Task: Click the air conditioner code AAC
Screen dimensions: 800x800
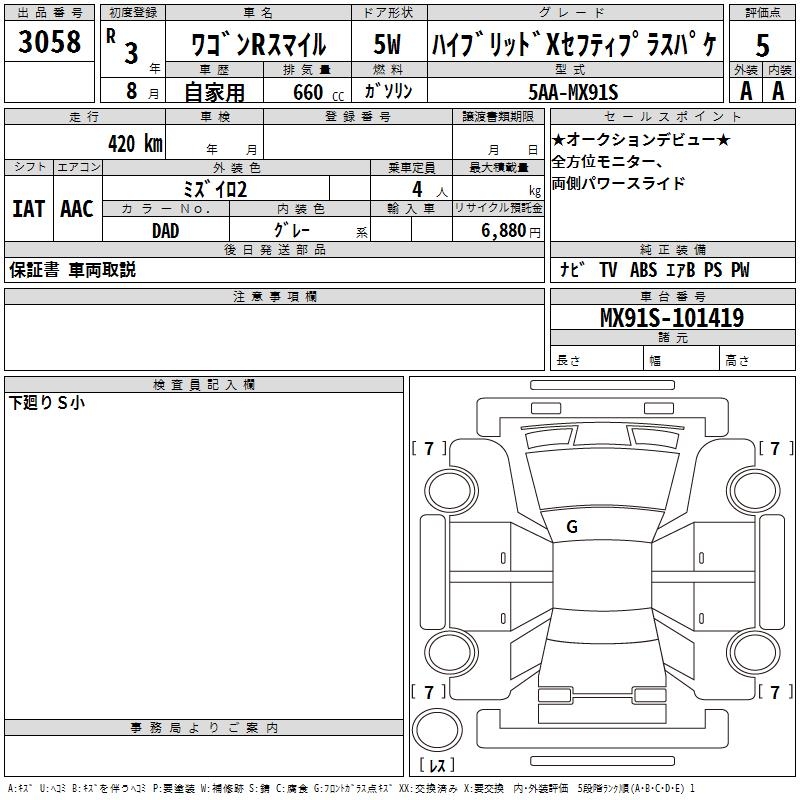Action: 77,209
